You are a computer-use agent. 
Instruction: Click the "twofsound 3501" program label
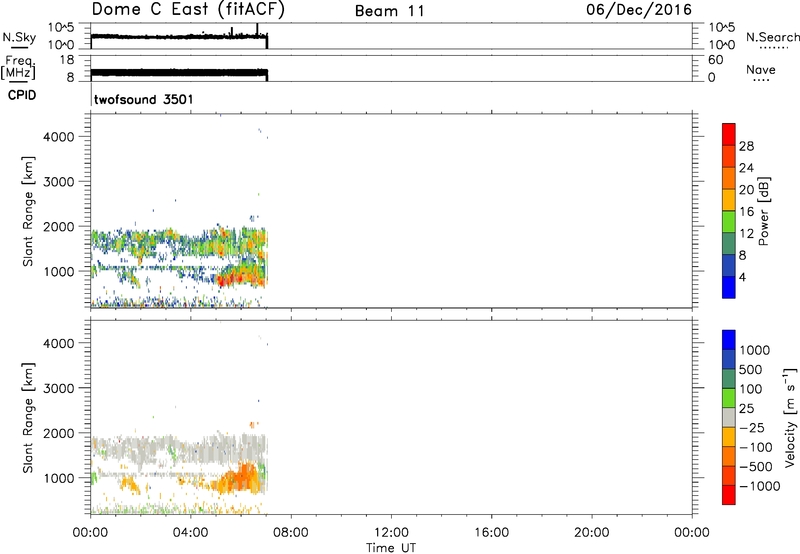pos(144,99)
